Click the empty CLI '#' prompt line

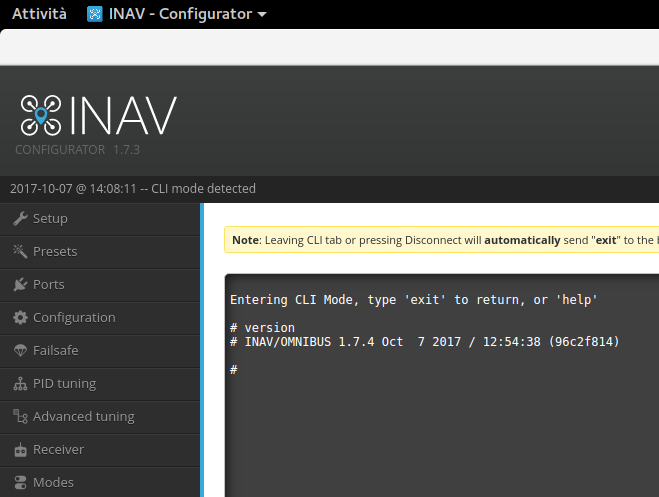pyautogui.click(x=234, y=370)
